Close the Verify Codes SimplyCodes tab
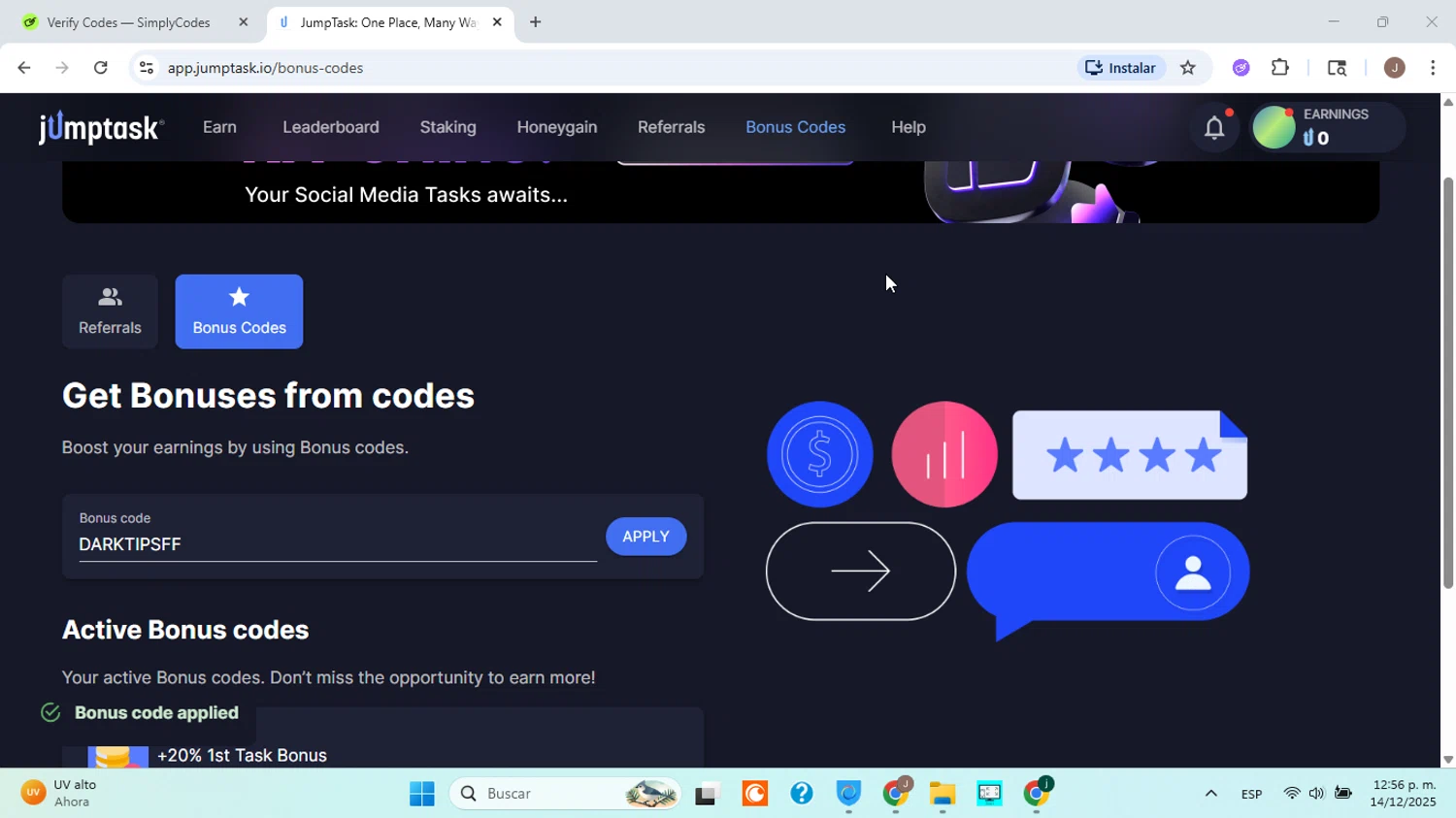 [244, 21]
